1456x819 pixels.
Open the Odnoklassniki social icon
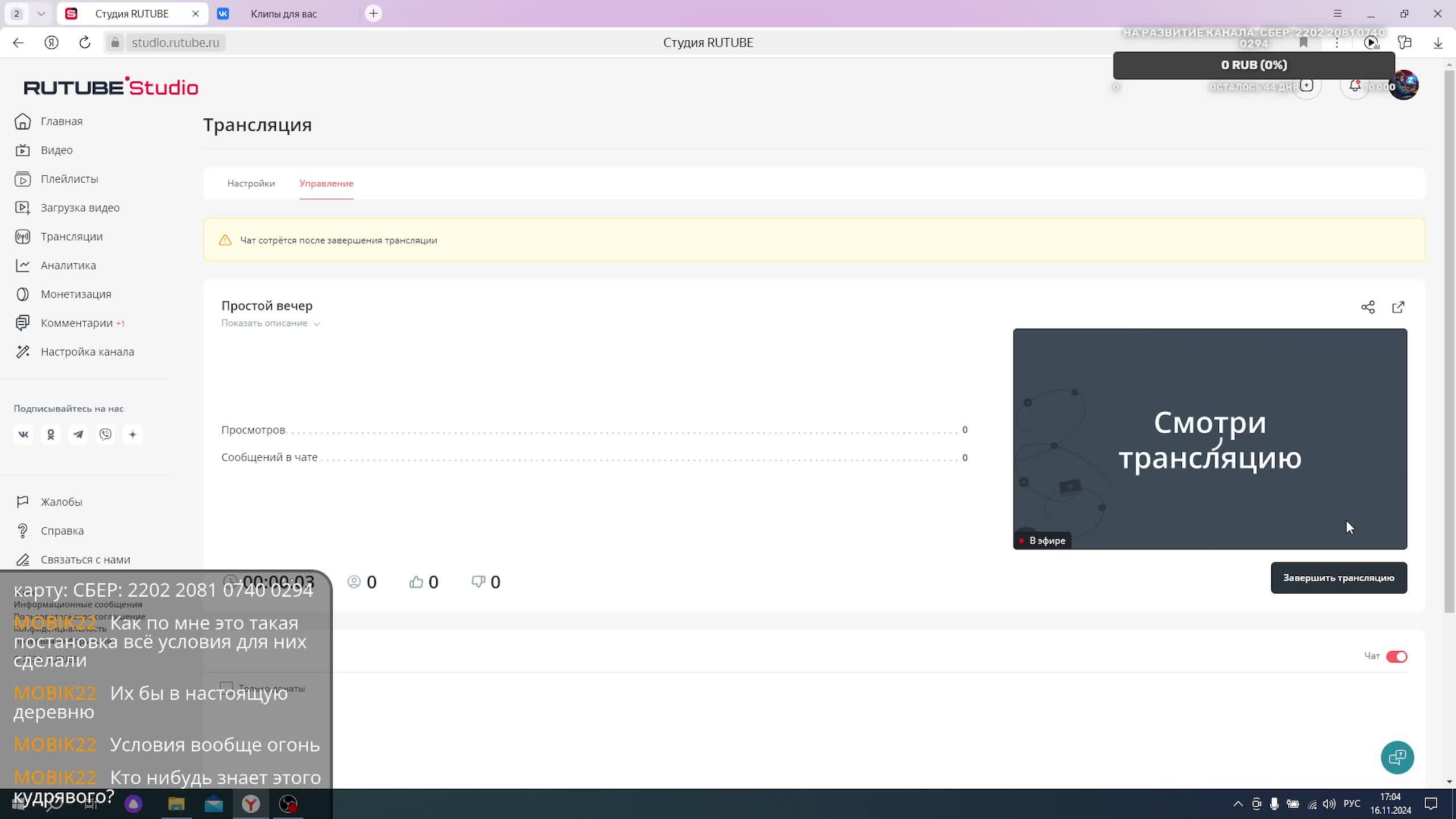point(51,435)
